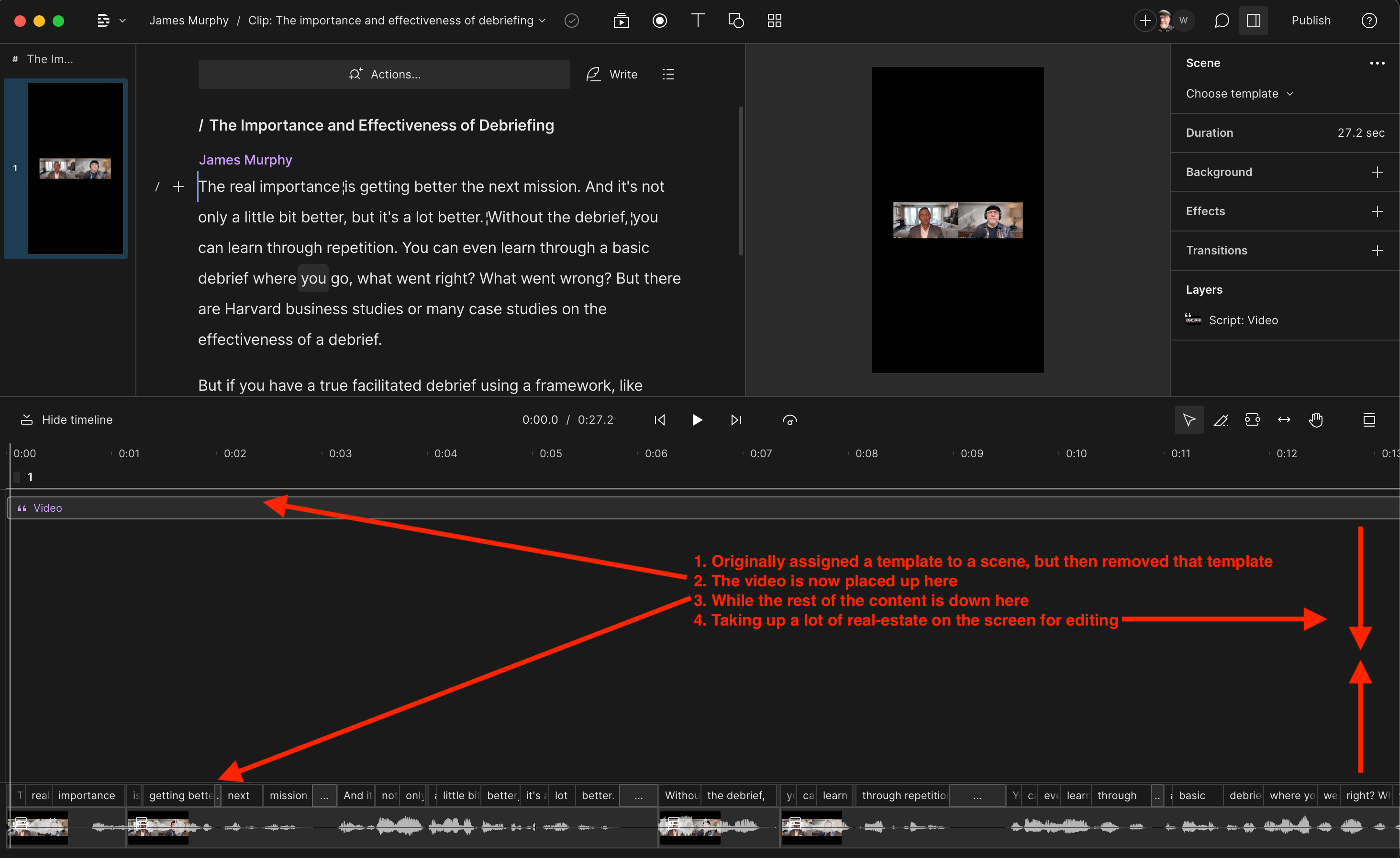Click the Record button in top toolbar
Screen dimensions: 1400x858
click(659, 21)
